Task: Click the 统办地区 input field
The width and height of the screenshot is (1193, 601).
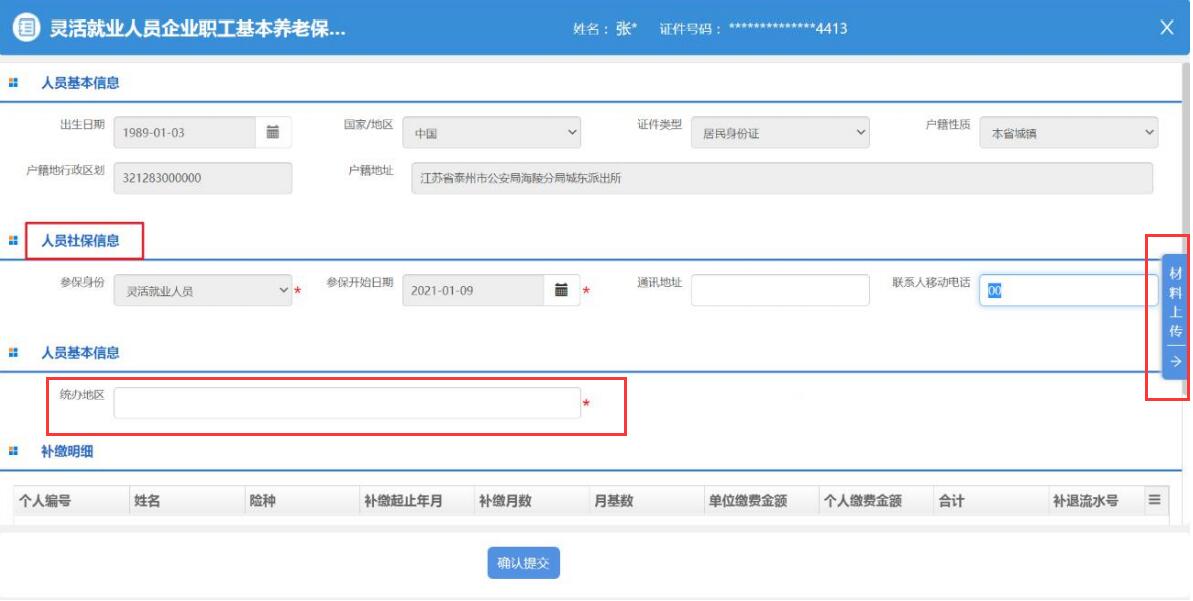Action: coord(346,403)
